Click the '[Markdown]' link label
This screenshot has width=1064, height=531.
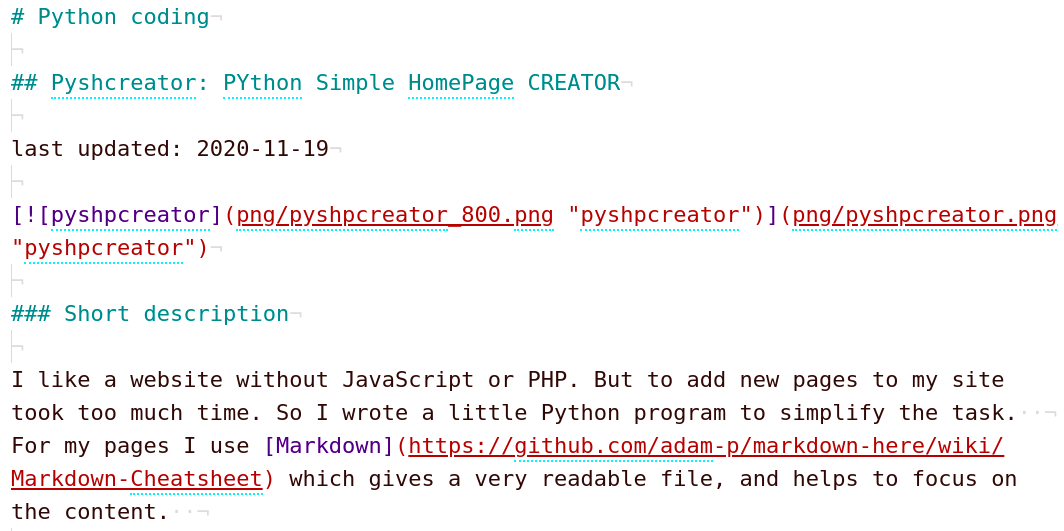pyautogui.click(x=329, y=446)
